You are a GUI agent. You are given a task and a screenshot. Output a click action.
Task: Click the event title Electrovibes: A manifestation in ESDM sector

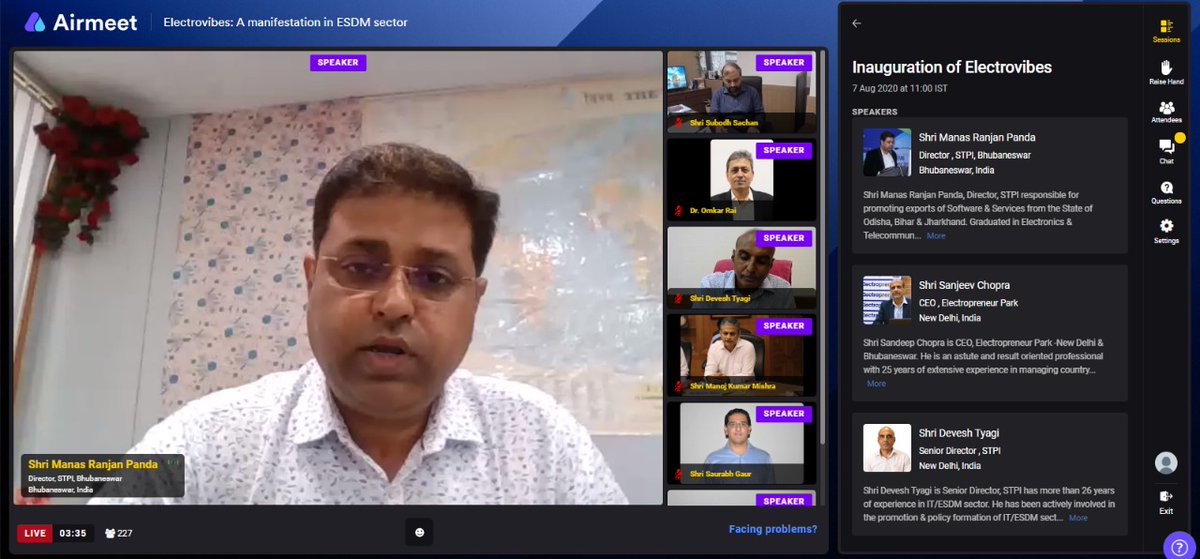click(285, 22)
